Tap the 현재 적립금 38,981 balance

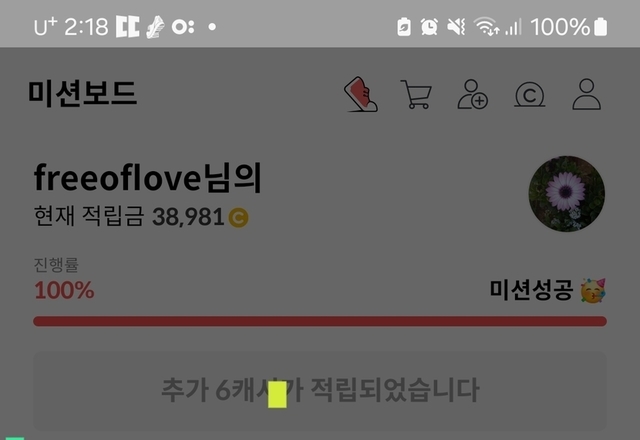tap(141, 216)
